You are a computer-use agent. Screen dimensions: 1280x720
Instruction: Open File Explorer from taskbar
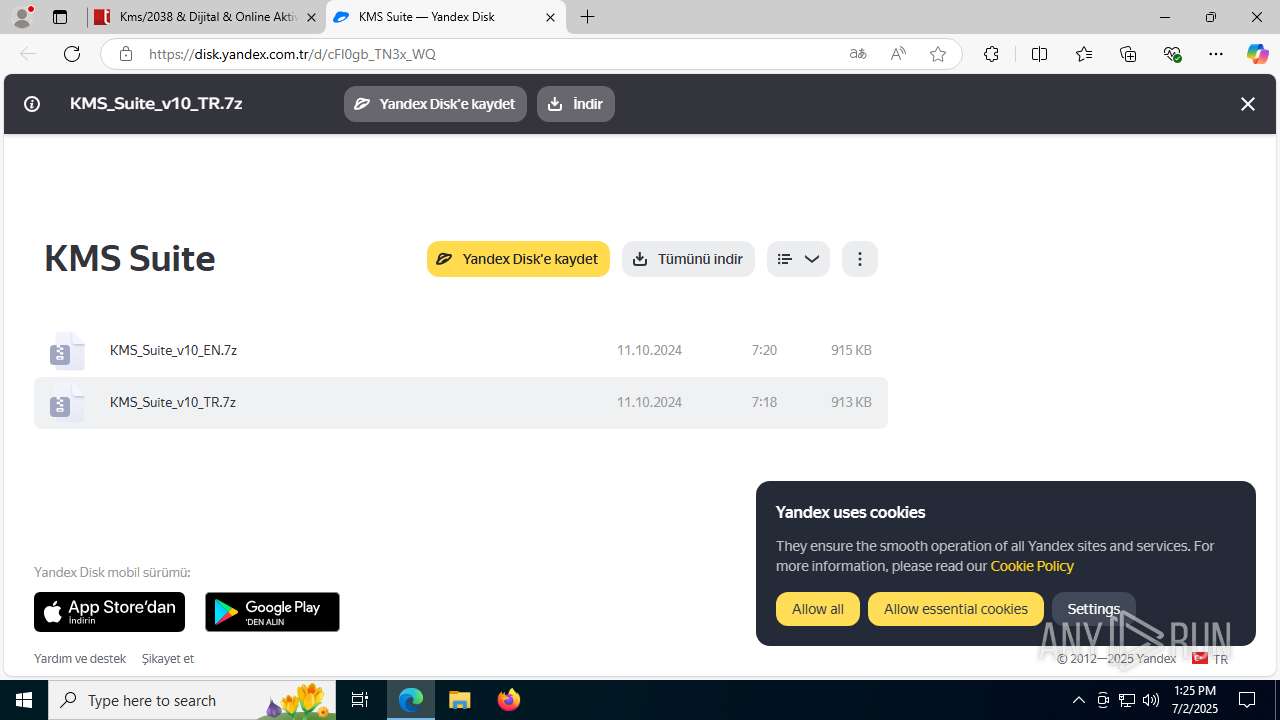tap(460, 700)
